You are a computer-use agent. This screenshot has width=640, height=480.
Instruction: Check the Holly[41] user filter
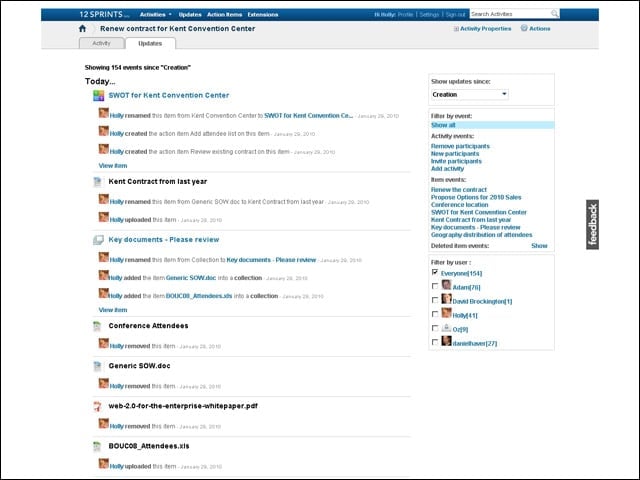[435, 314]
